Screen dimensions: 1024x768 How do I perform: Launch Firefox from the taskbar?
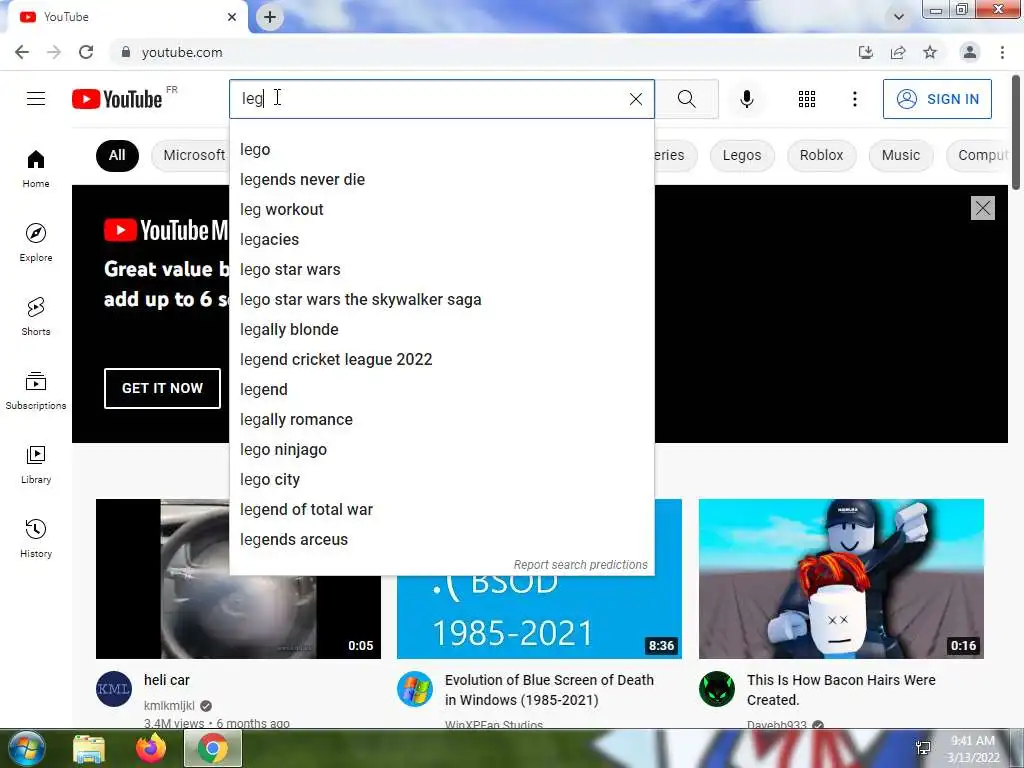point(151,748)
